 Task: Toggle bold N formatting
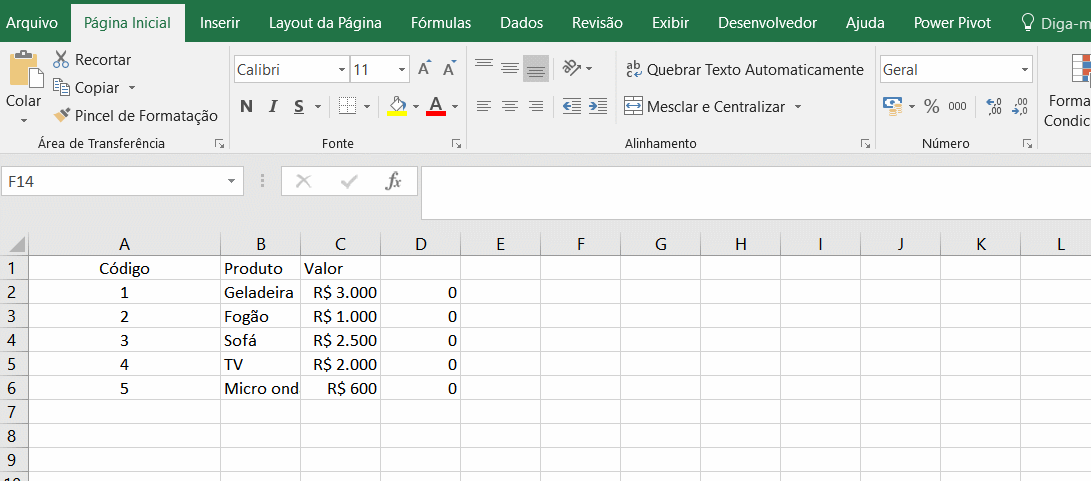246,106
